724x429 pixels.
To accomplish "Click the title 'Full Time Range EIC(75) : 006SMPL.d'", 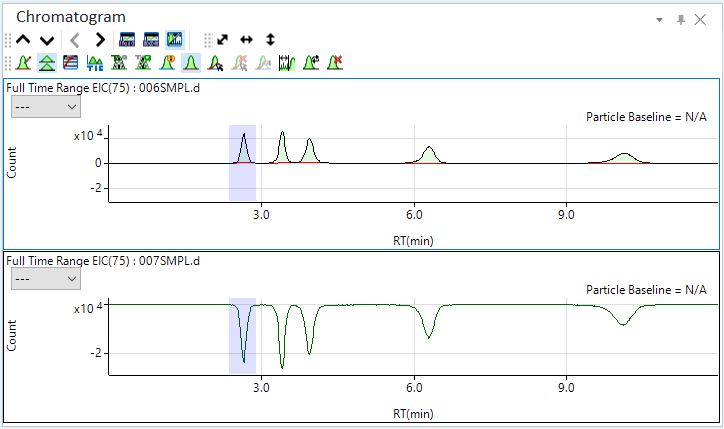I will click(103, 88).
